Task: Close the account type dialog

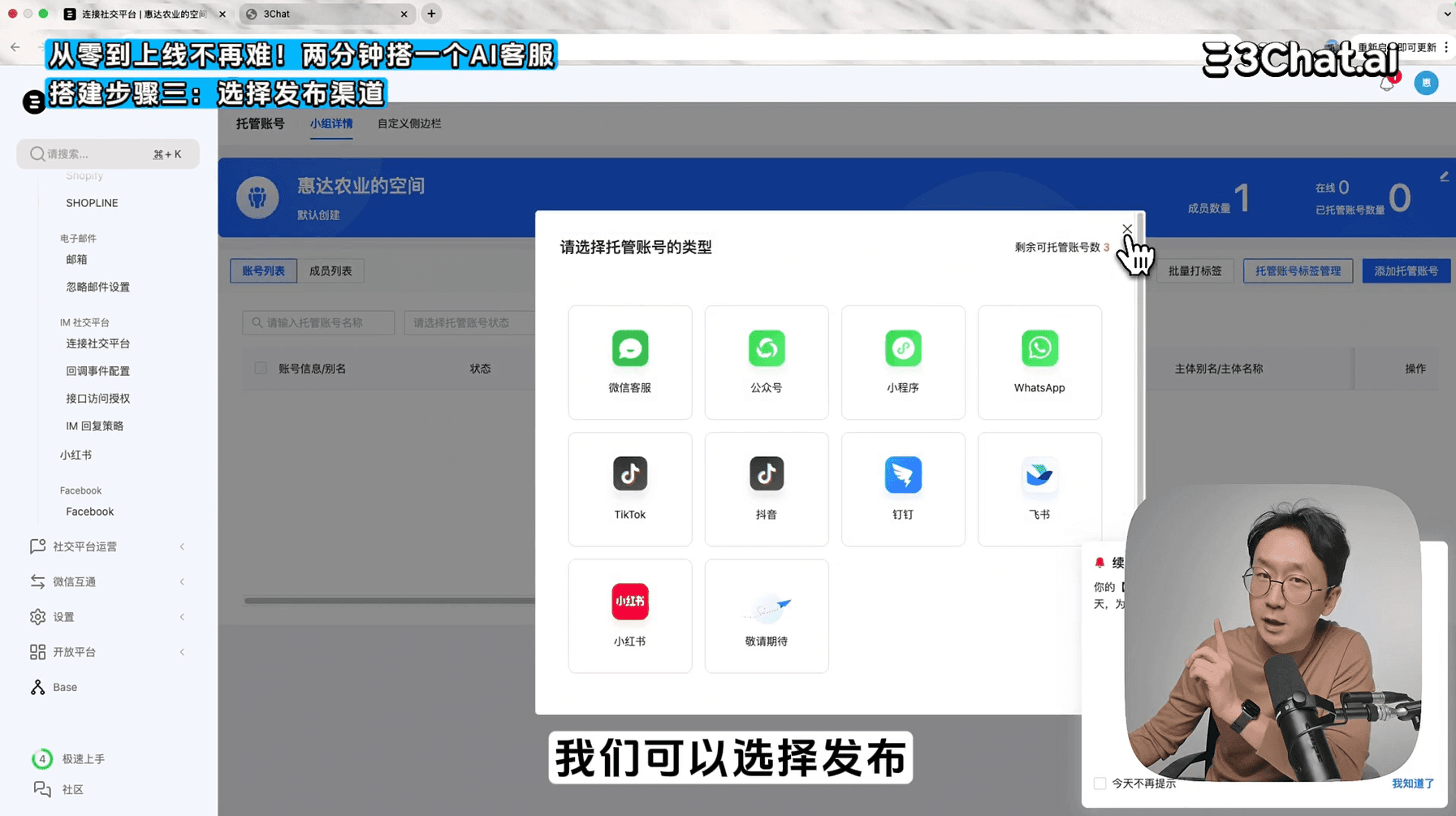Action: point(1127,229)
